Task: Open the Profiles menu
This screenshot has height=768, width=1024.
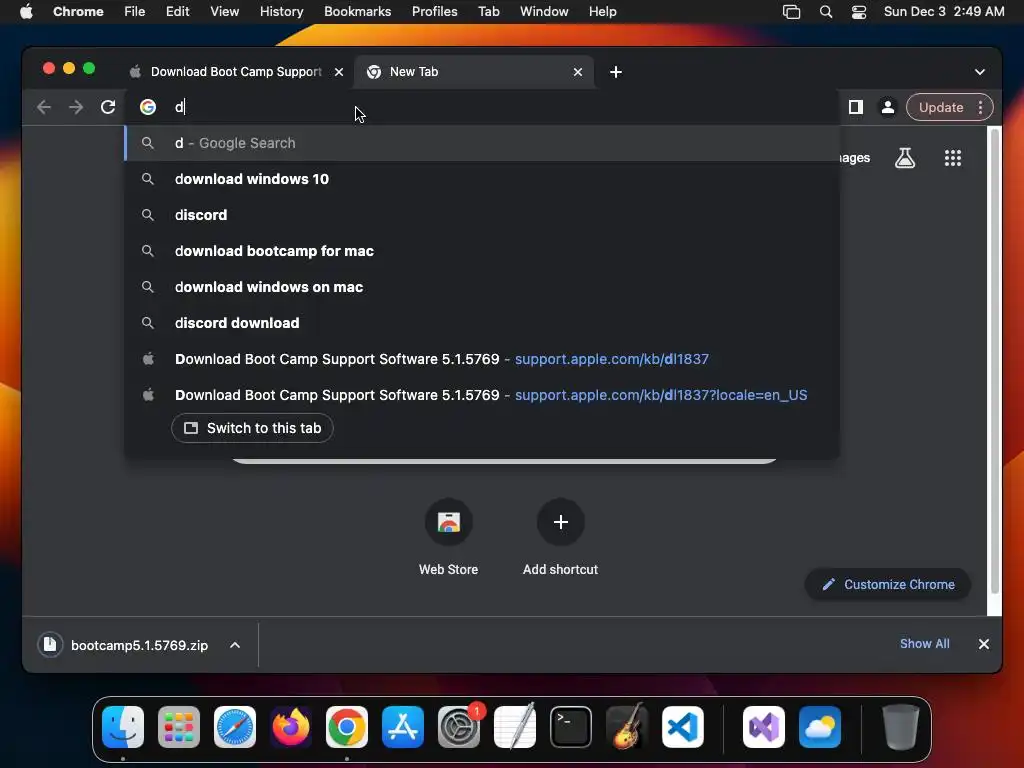Action: click(434, 12)
